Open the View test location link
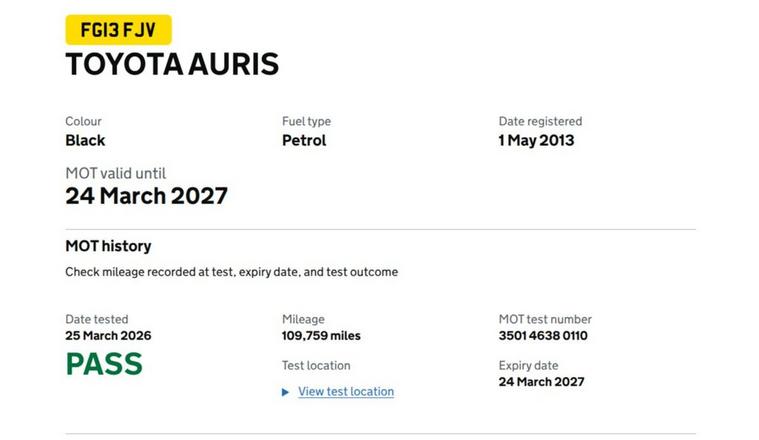The height and width of the screenshot is (440, 759). (x=345, y=392)
